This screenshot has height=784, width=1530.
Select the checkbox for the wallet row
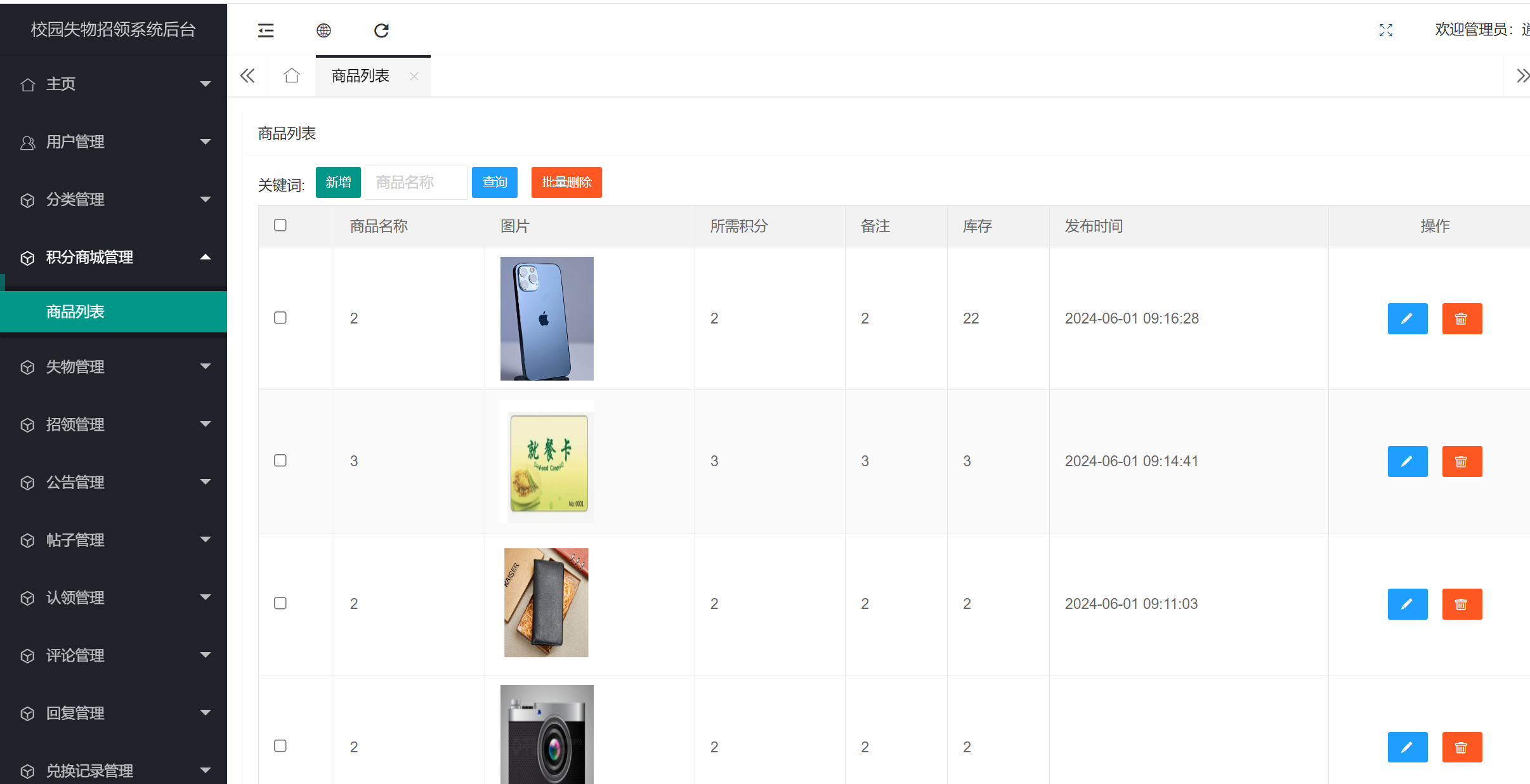click(x=280, y=603)
